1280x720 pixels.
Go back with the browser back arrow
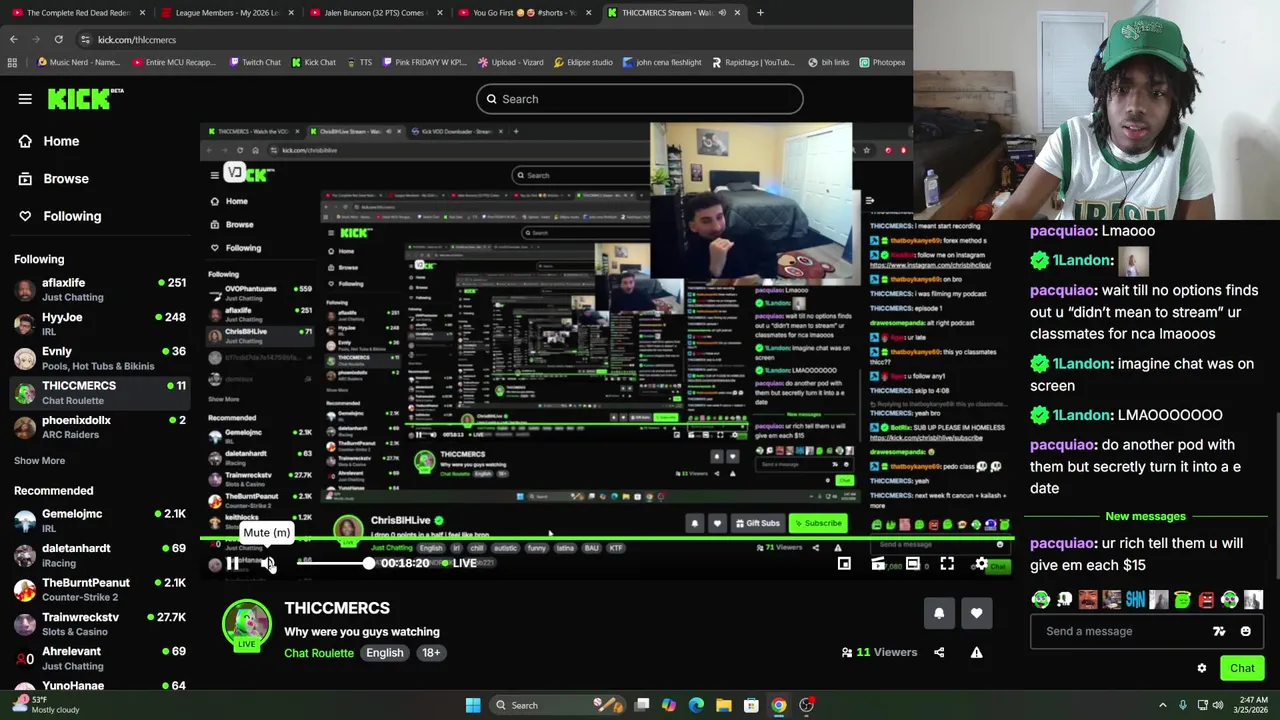(13, 40)
